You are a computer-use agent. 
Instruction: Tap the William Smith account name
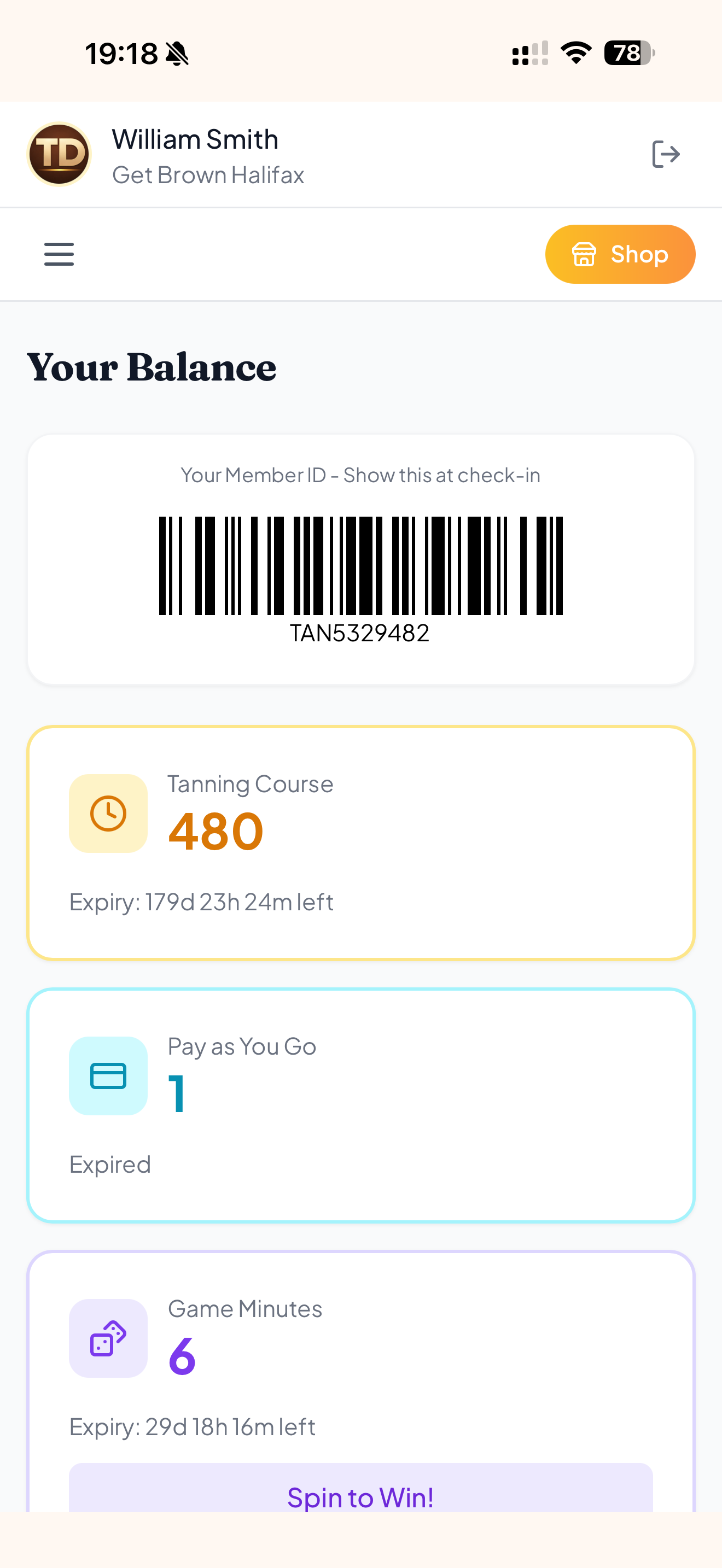[195, 139]
